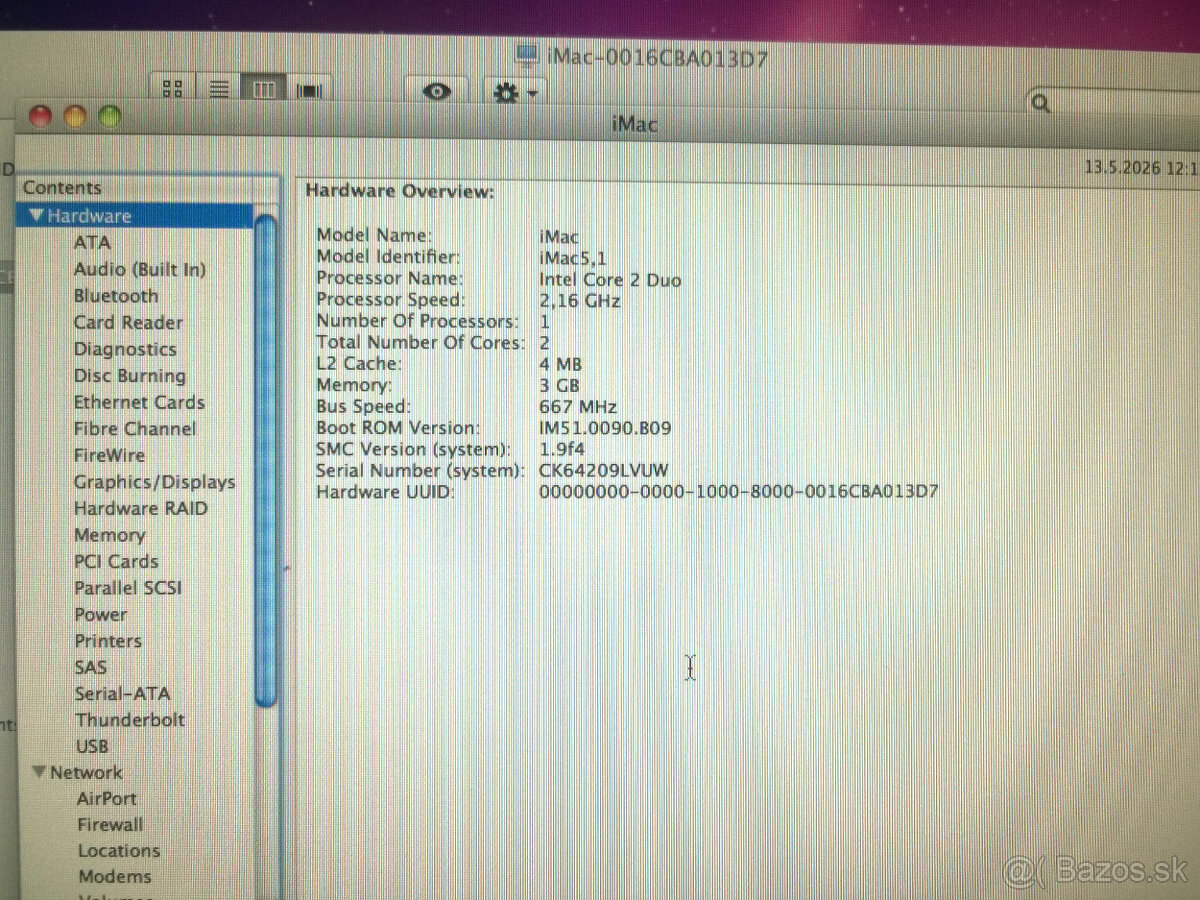Select Network category in sidebar
This screenshot has width=1200, height=900.
coord(86,772)
